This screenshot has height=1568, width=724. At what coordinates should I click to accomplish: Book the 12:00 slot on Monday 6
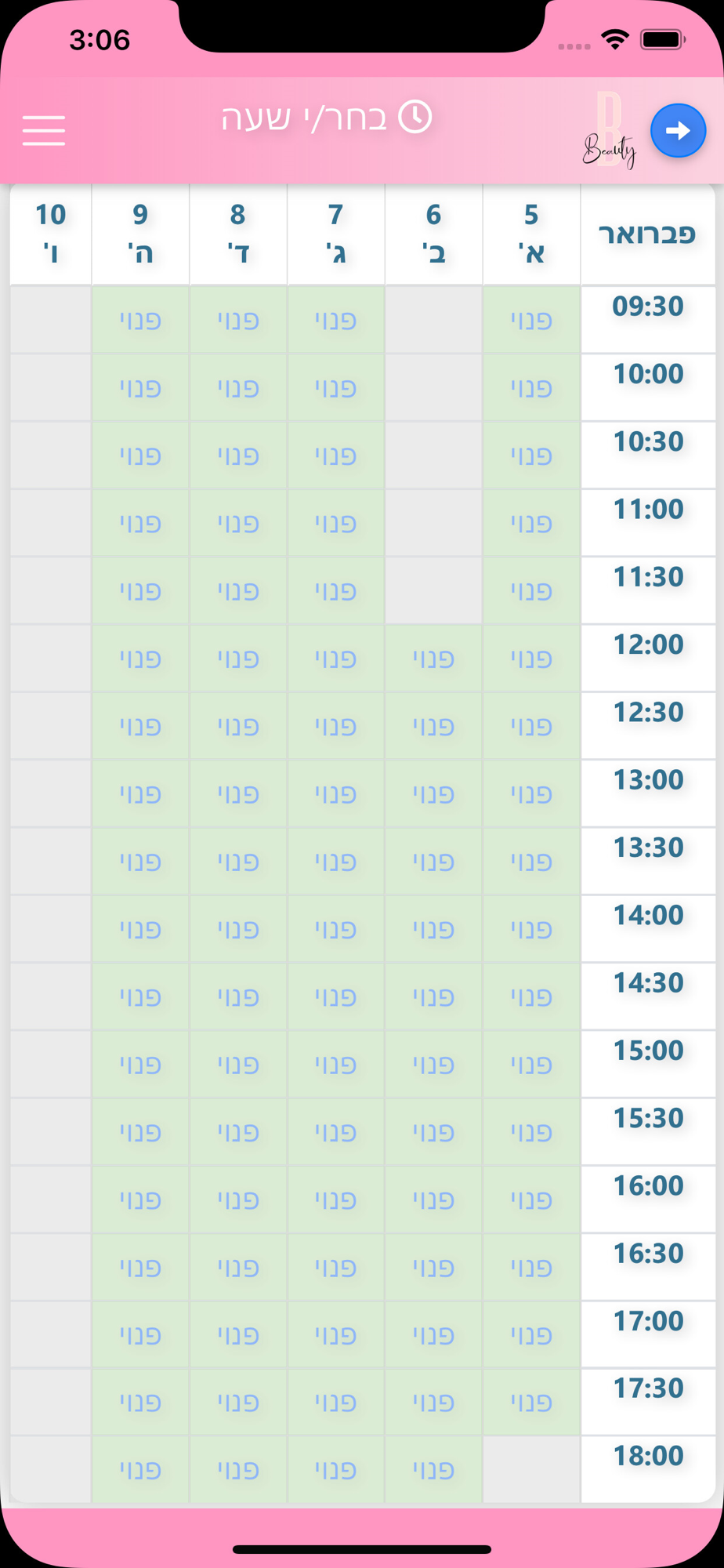[x=433, y=659]
